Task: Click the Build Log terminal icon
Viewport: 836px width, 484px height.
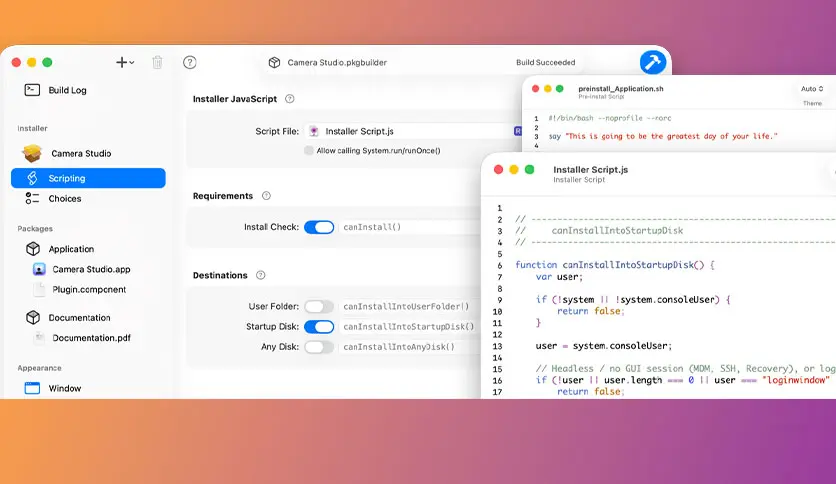Action: pyautogui.click(x=32, y=90)
